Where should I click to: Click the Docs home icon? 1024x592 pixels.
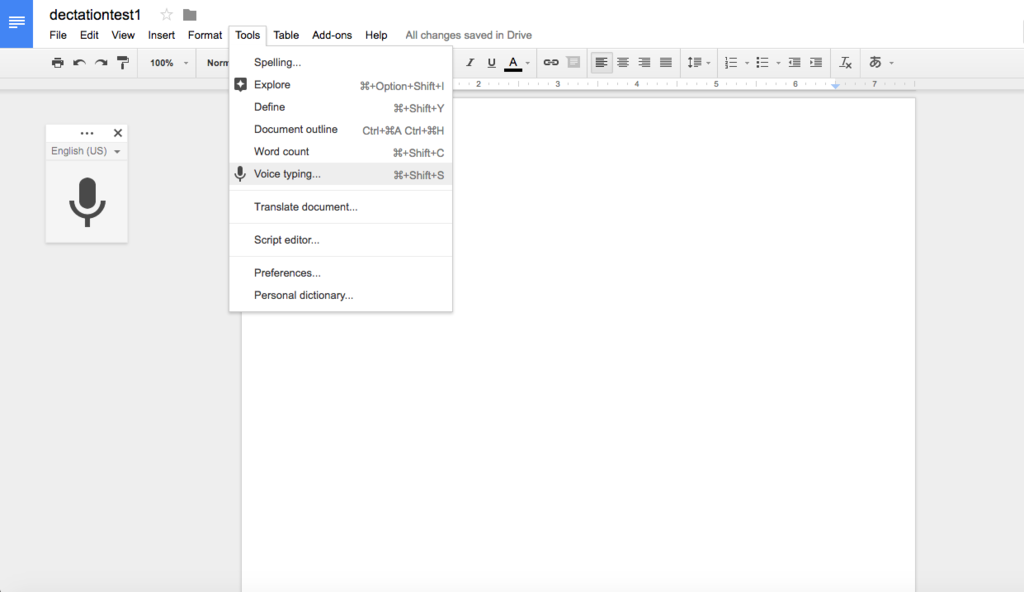[x=16, y=24]
